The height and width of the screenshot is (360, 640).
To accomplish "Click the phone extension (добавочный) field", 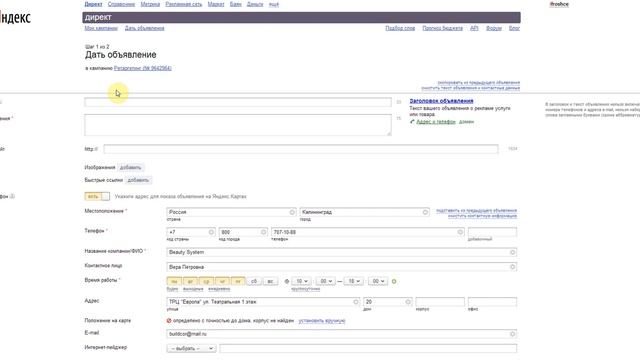I will [492, 232].
